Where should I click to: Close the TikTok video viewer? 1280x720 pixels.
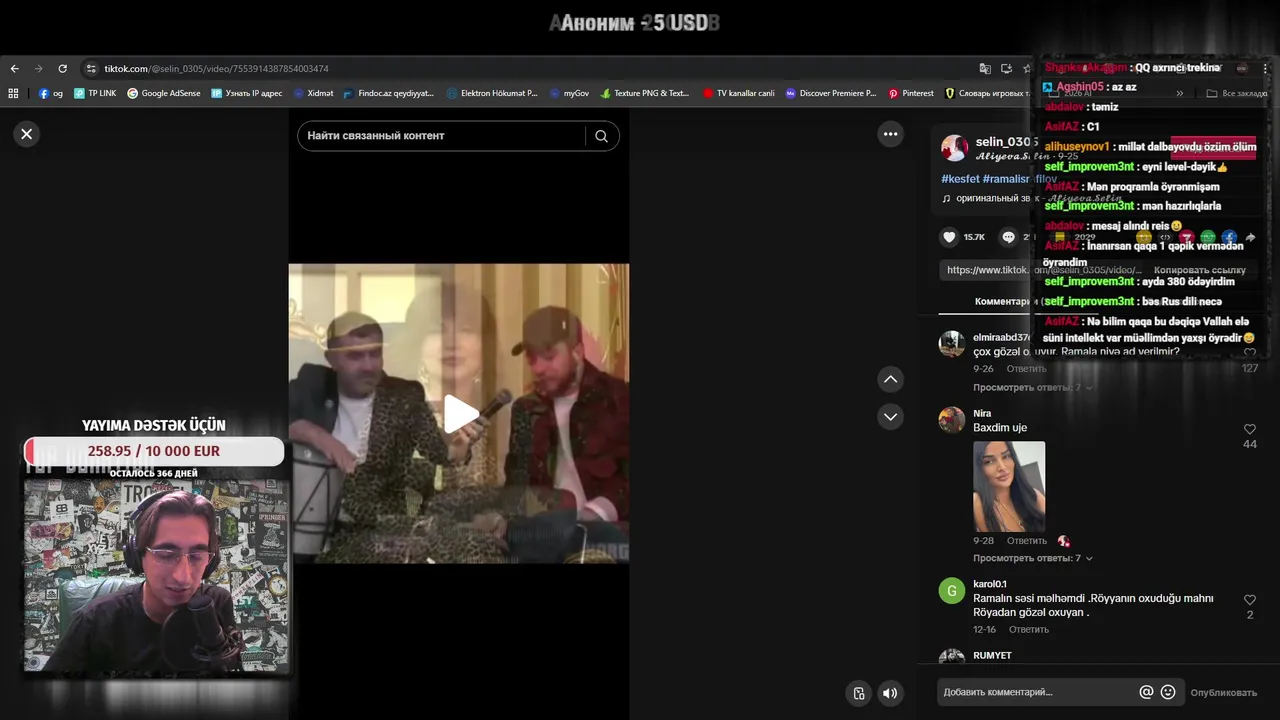click(27, 134)
